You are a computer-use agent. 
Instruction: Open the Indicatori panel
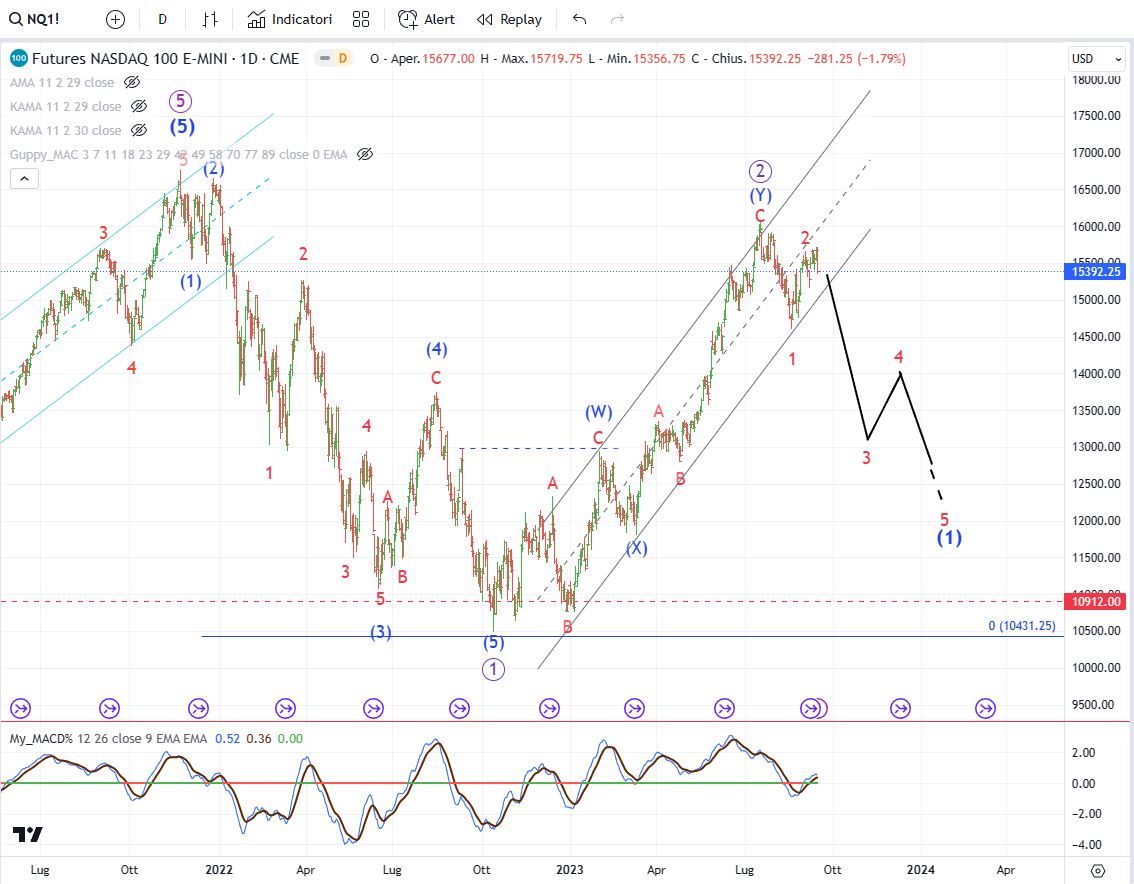point(289,20)
